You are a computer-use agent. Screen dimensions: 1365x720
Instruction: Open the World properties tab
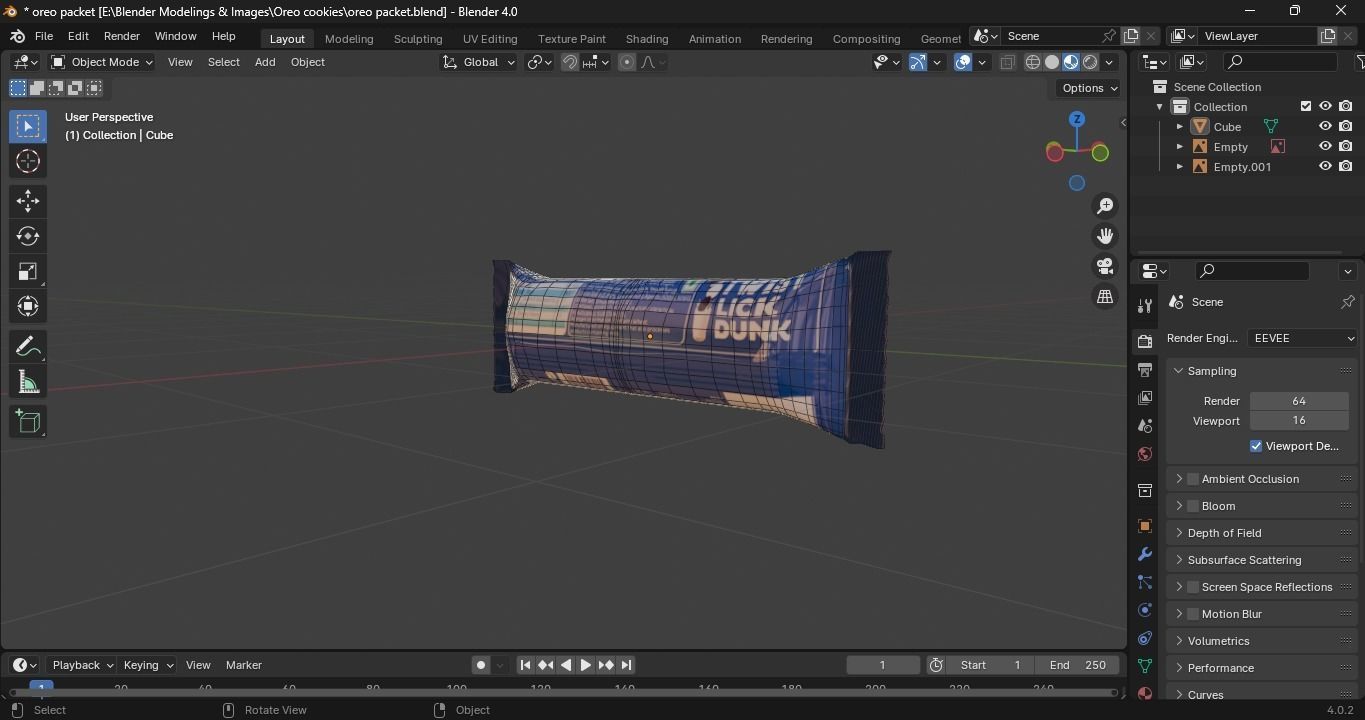pos(1145,454)
